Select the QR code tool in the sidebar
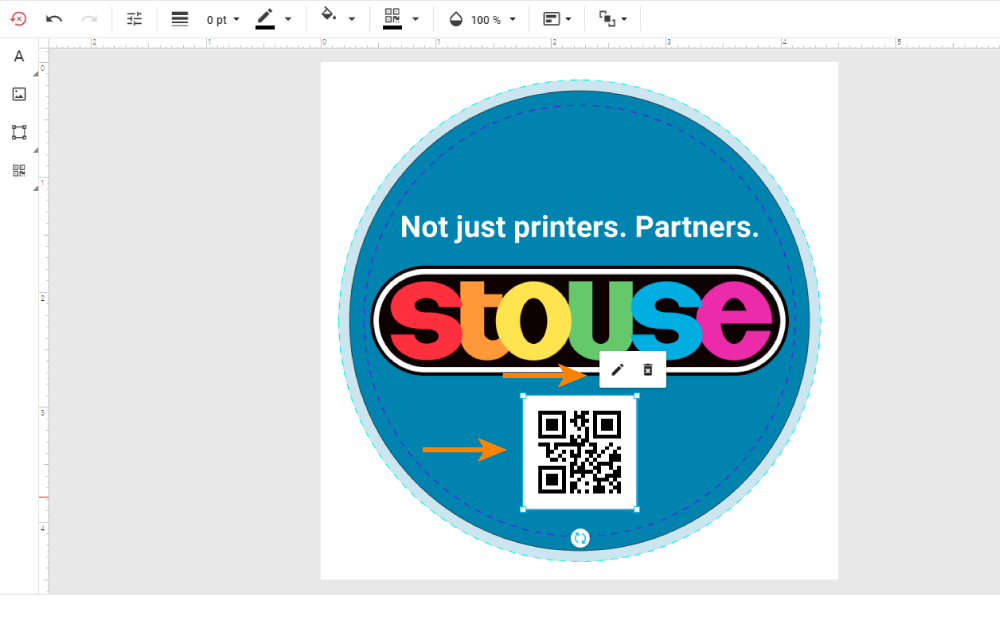The image size is (1000, 631). tap(19, 170)
